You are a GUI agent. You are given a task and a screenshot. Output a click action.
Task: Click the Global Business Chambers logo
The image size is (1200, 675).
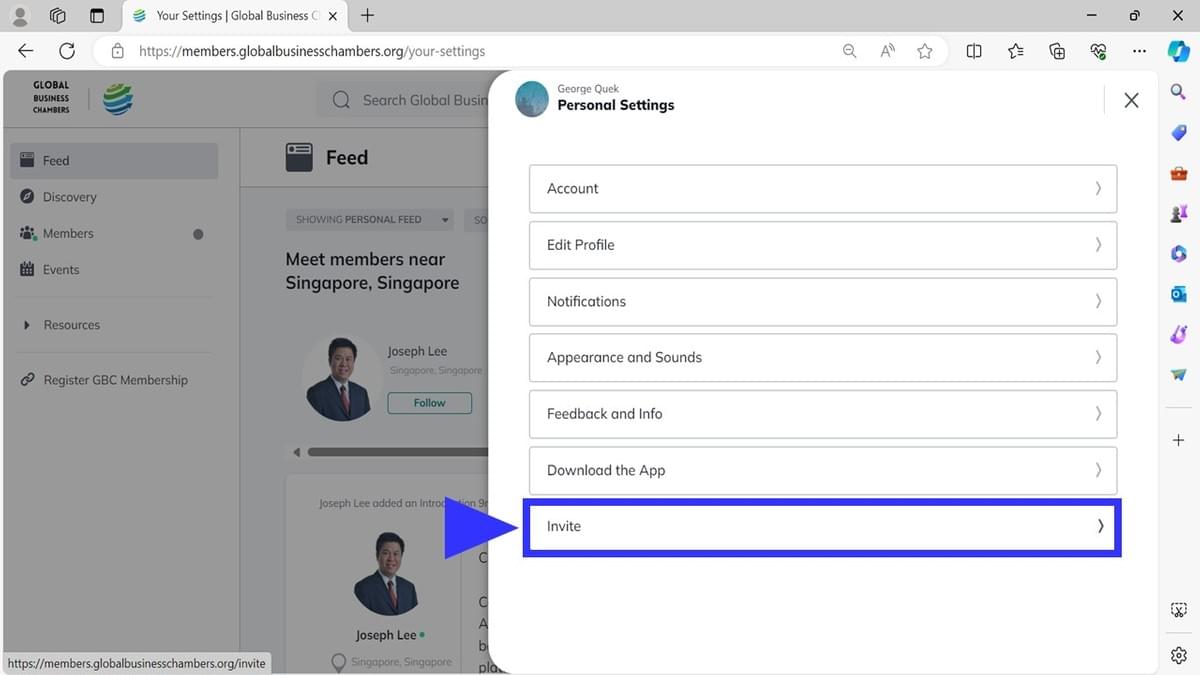click(83, 98)
